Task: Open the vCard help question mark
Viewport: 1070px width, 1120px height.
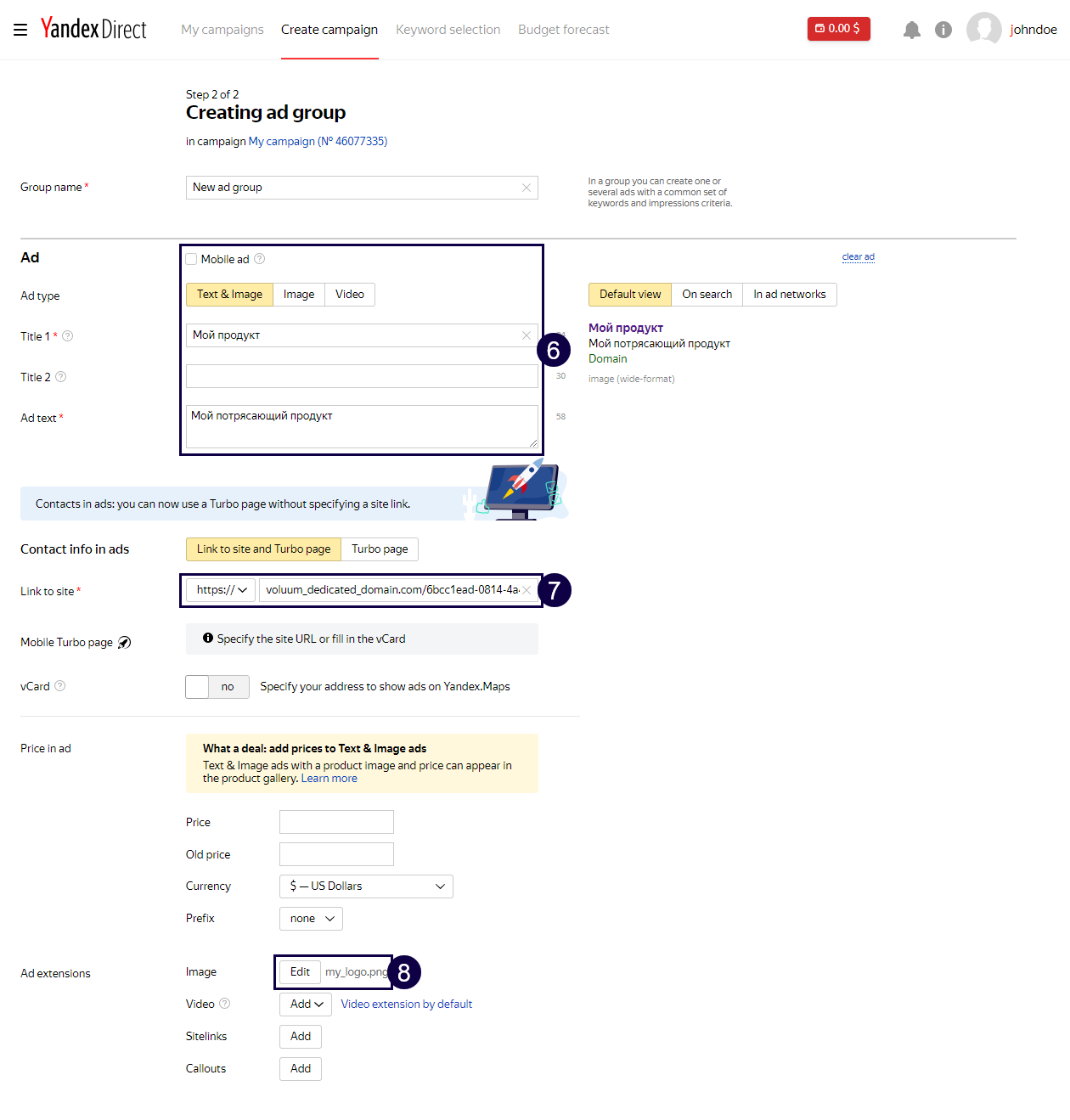Action: click(59, 686)
